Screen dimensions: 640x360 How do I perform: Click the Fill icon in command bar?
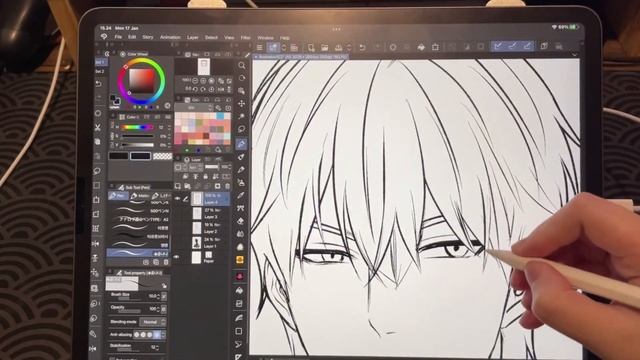pyautogui.click(x=421, y=47)
